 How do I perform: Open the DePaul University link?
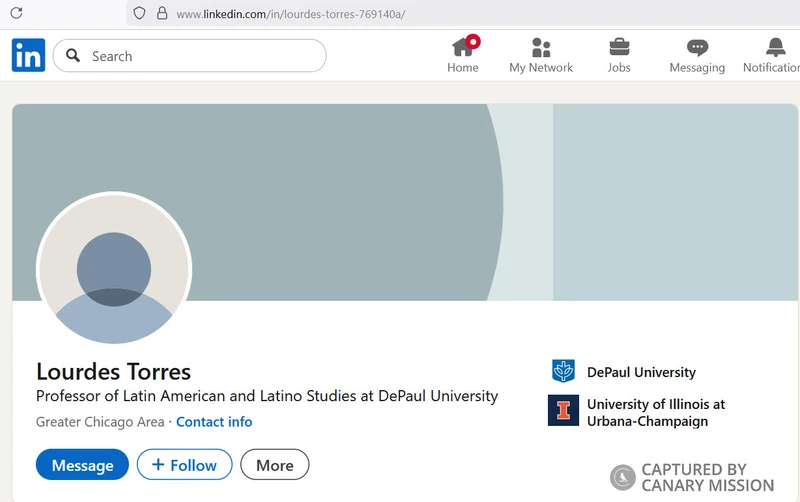(x=641, y=372)
